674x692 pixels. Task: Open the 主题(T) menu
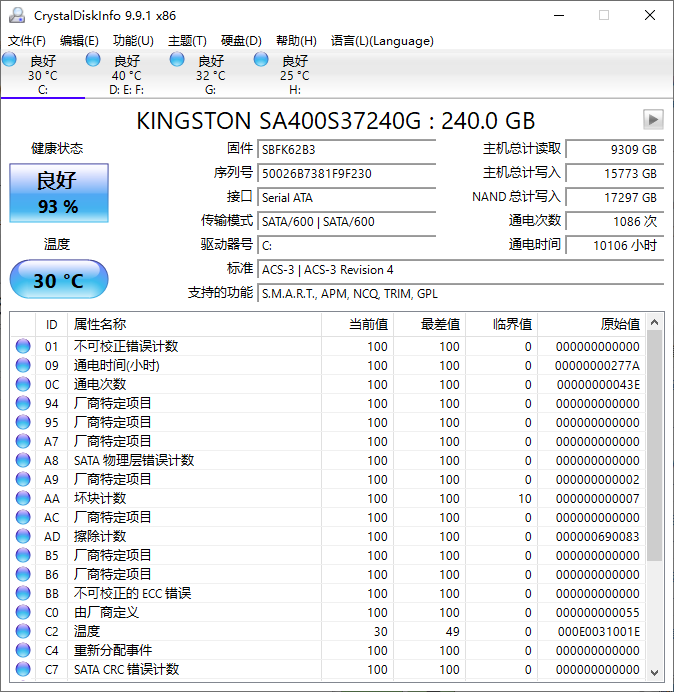coord(187,41)
